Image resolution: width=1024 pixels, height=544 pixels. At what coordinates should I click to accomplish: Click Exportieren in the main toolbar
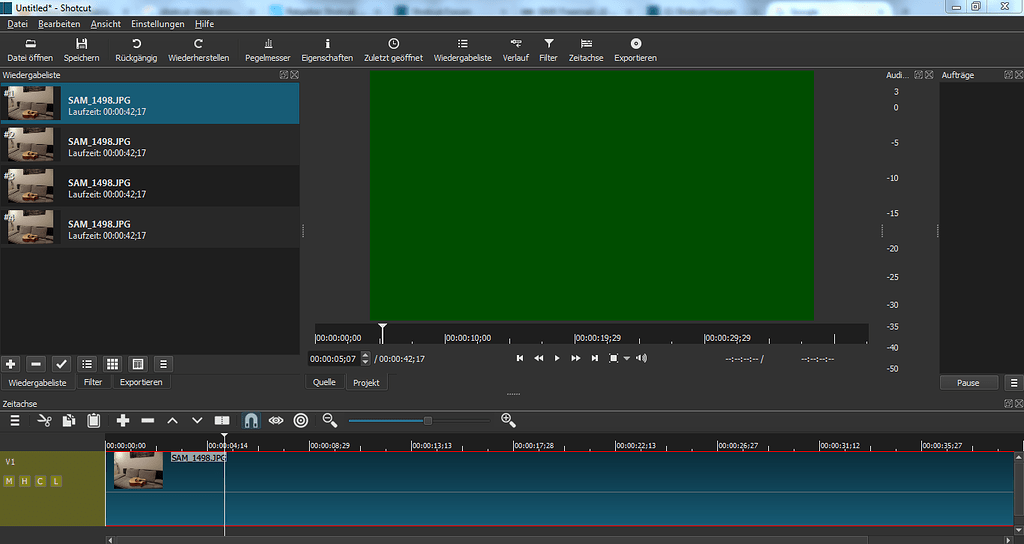click(x=635, y=50)
